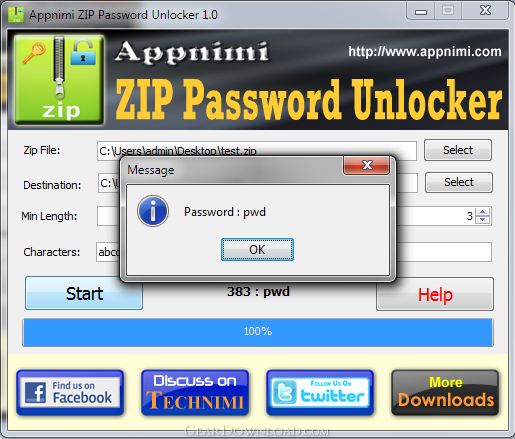This screenshot has width=515, height=439.
Task: Click the blue info icon in Message dialog
Action: [153, 211]
